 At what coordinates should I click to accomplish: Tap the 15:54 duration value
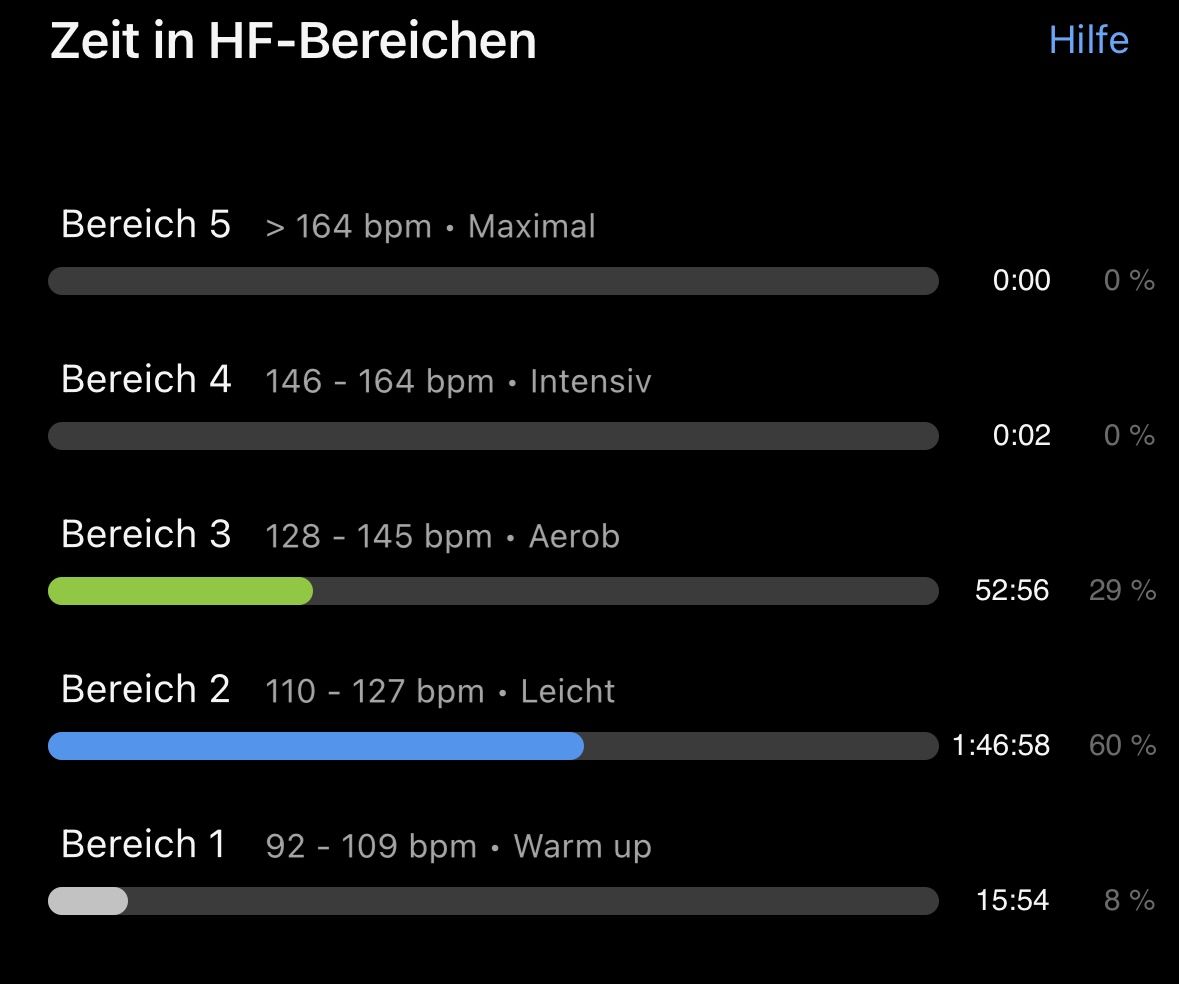(1012, 901)
